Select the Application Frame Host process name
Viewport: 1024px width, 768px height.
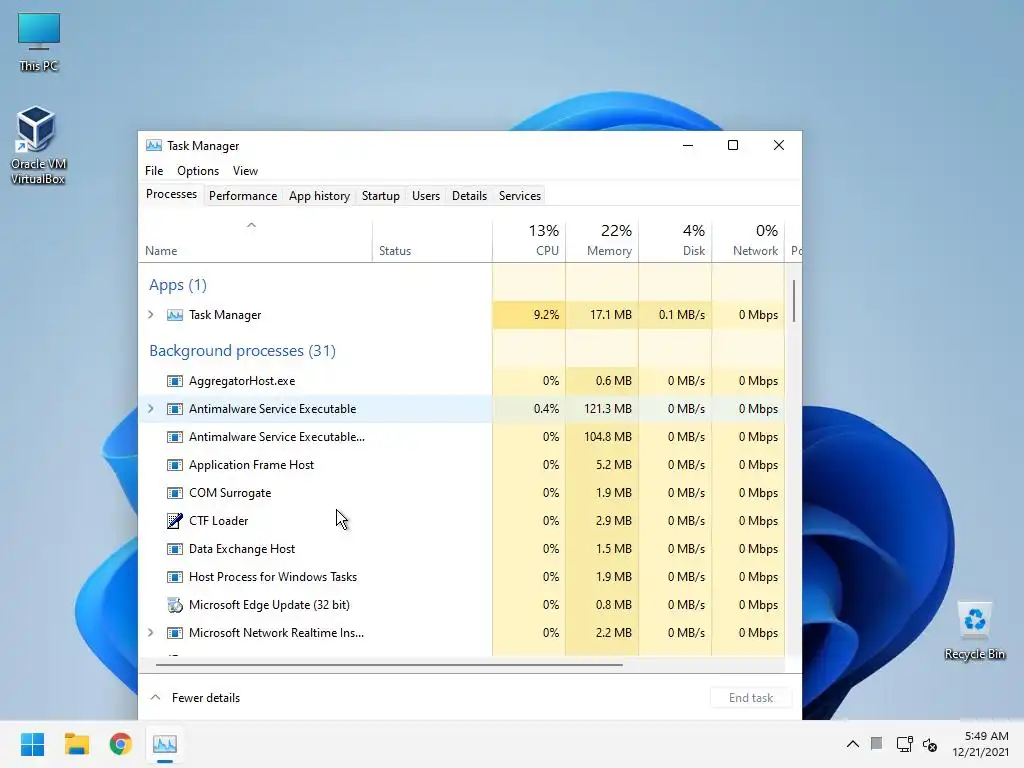click(251, 465)
